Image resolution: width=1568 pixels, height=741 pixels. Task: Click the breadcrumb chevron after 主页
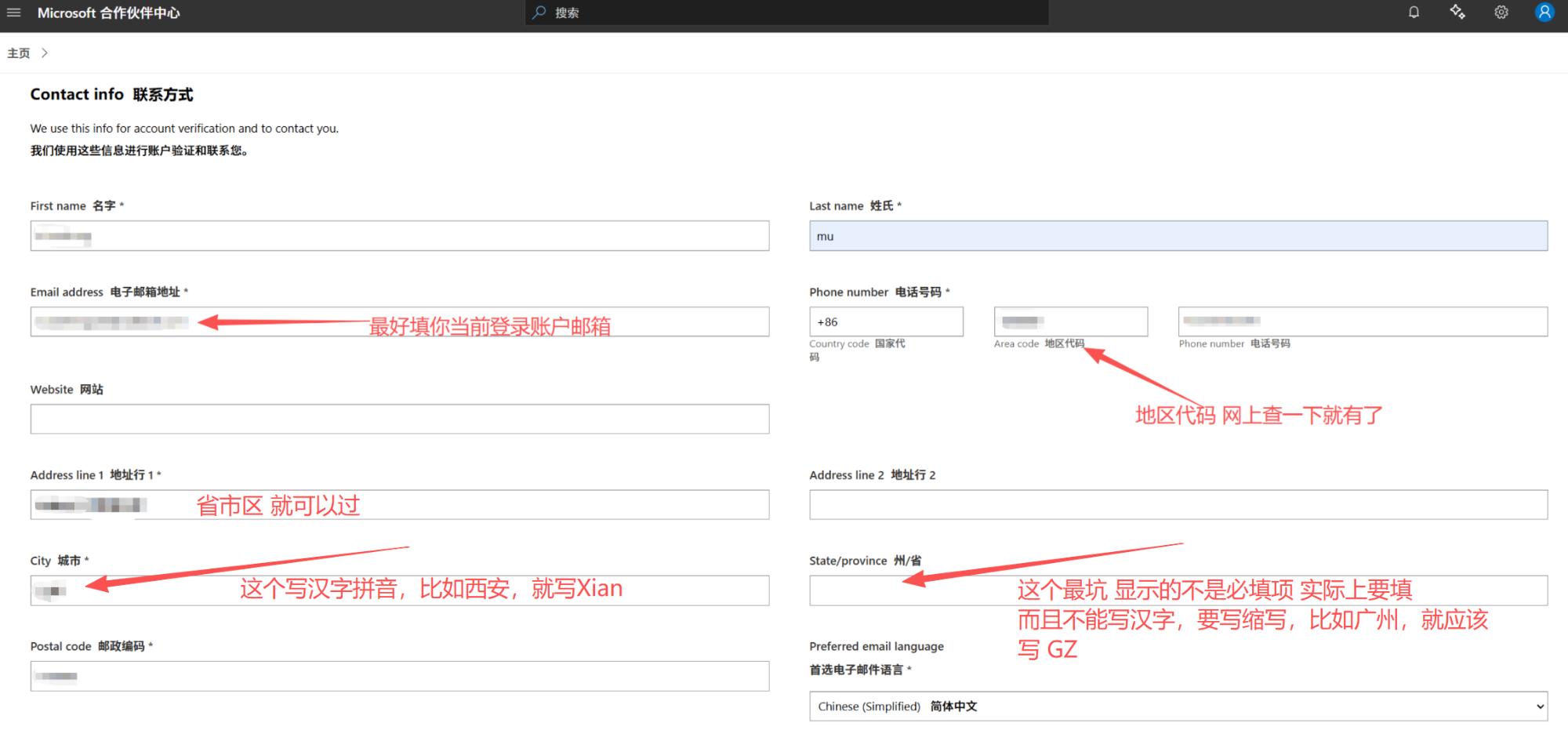[x=45, y=53]
